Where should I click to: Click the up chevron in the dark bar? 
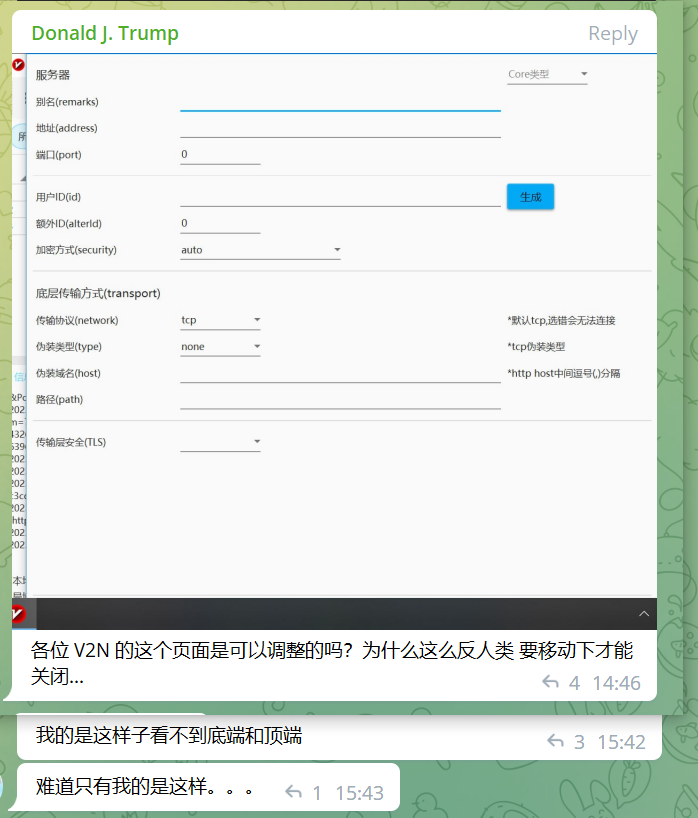point(643,613)
